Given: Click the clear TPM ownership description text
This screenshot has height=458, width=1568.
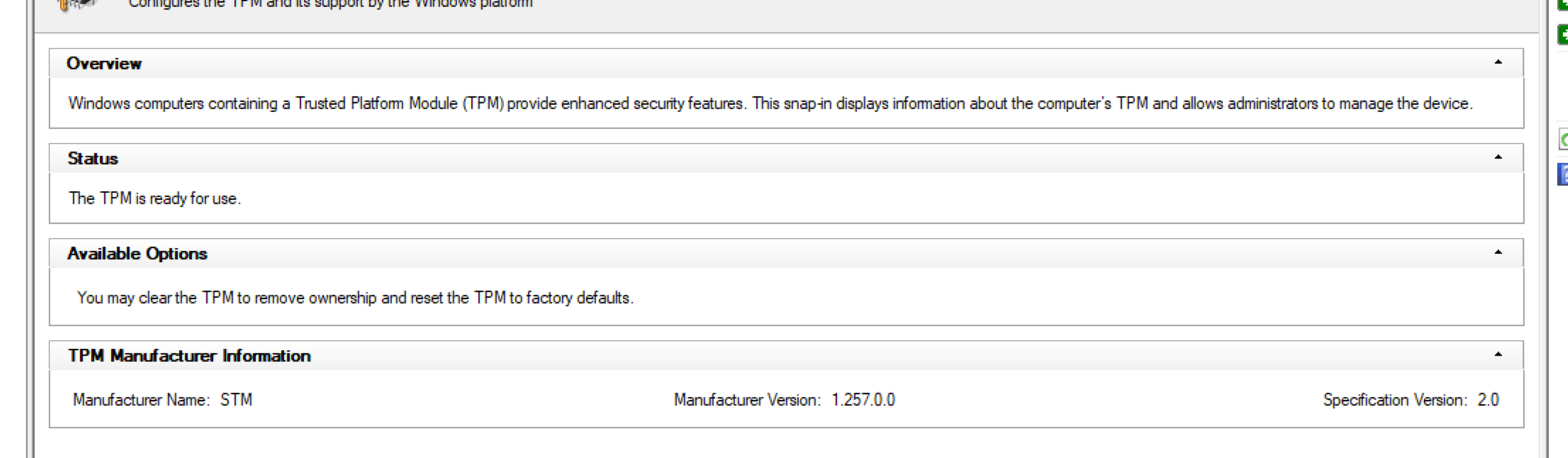Looking at the screenshot, I should click(355, 298).
